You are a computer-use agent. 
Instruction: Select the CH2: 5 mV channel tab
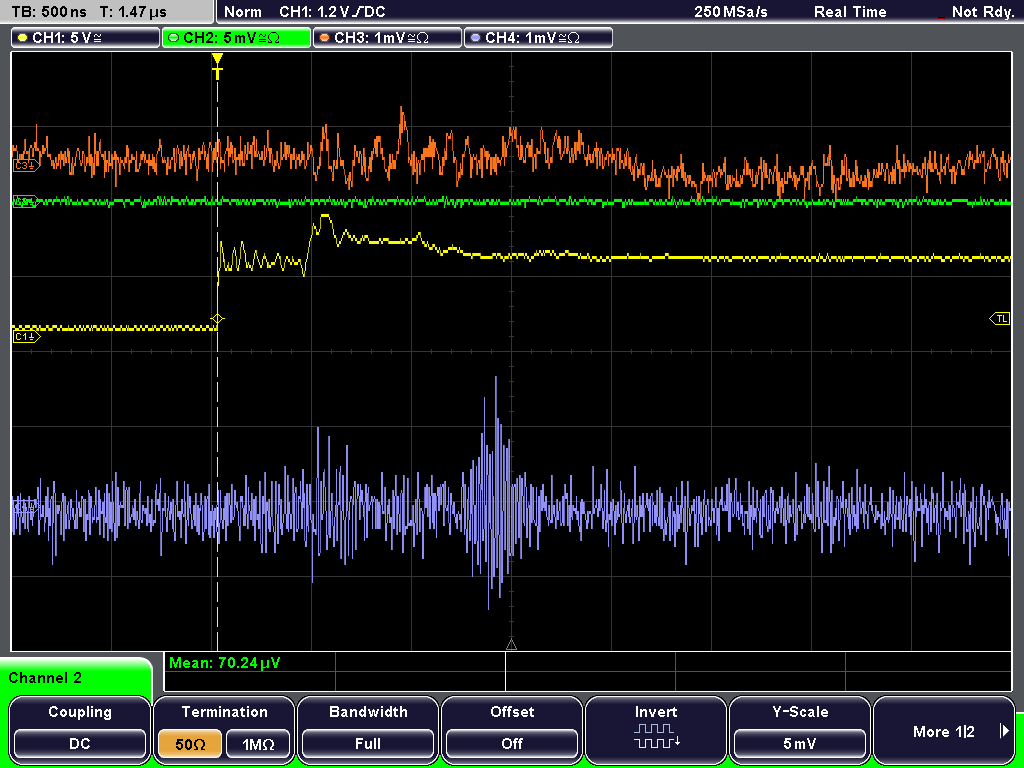coord(236,37)
